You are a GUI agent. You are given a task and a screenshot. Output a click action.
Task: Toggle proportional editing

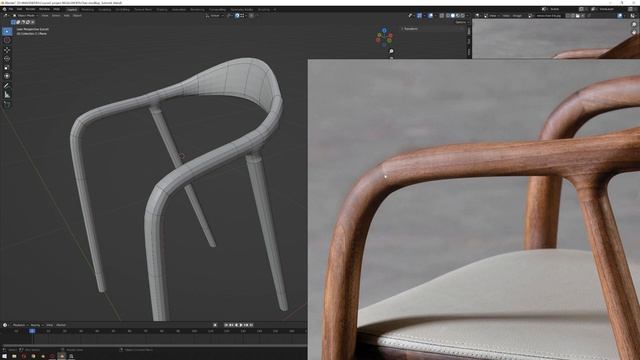[251, 16]
